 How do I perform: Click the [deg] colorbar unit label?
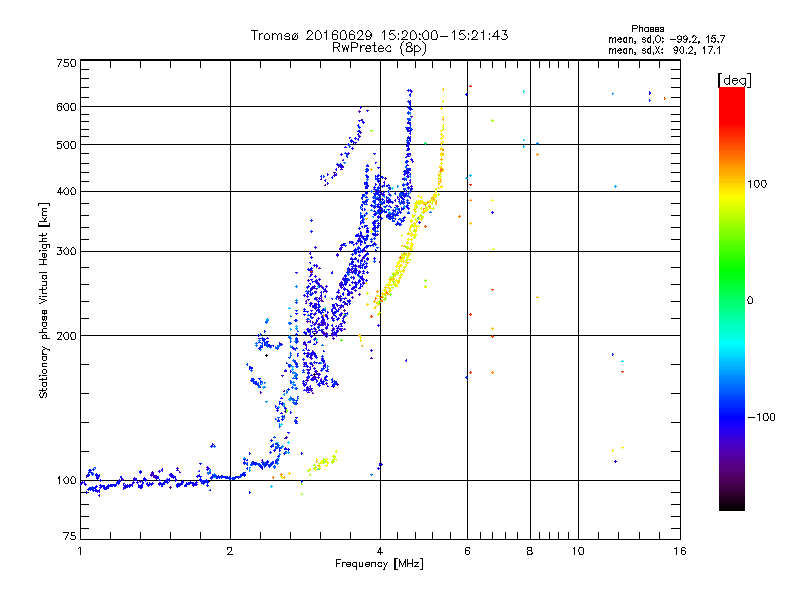734,80
